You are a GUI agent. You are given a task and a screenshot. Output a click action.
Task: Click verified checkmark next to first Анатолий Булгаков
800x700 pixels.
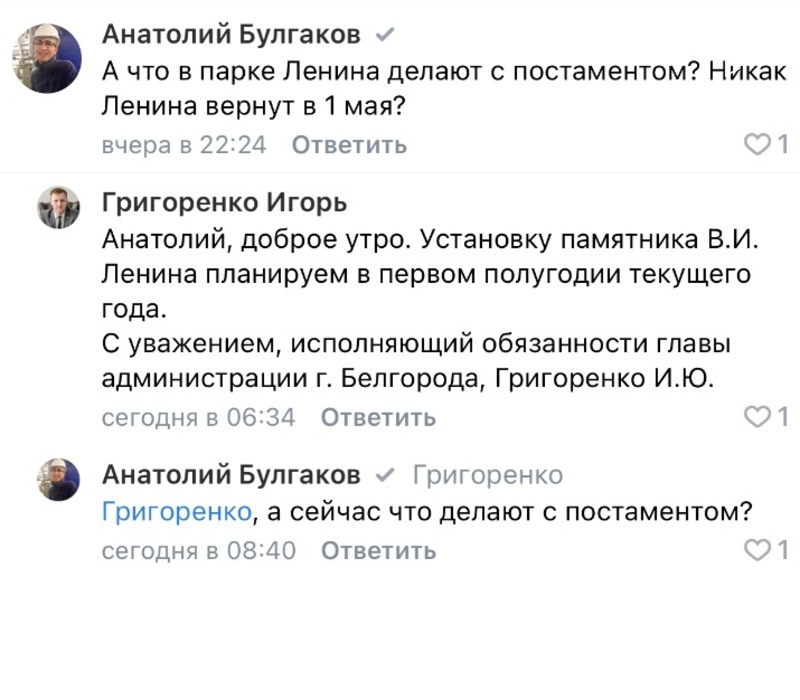tap(385, 35)
